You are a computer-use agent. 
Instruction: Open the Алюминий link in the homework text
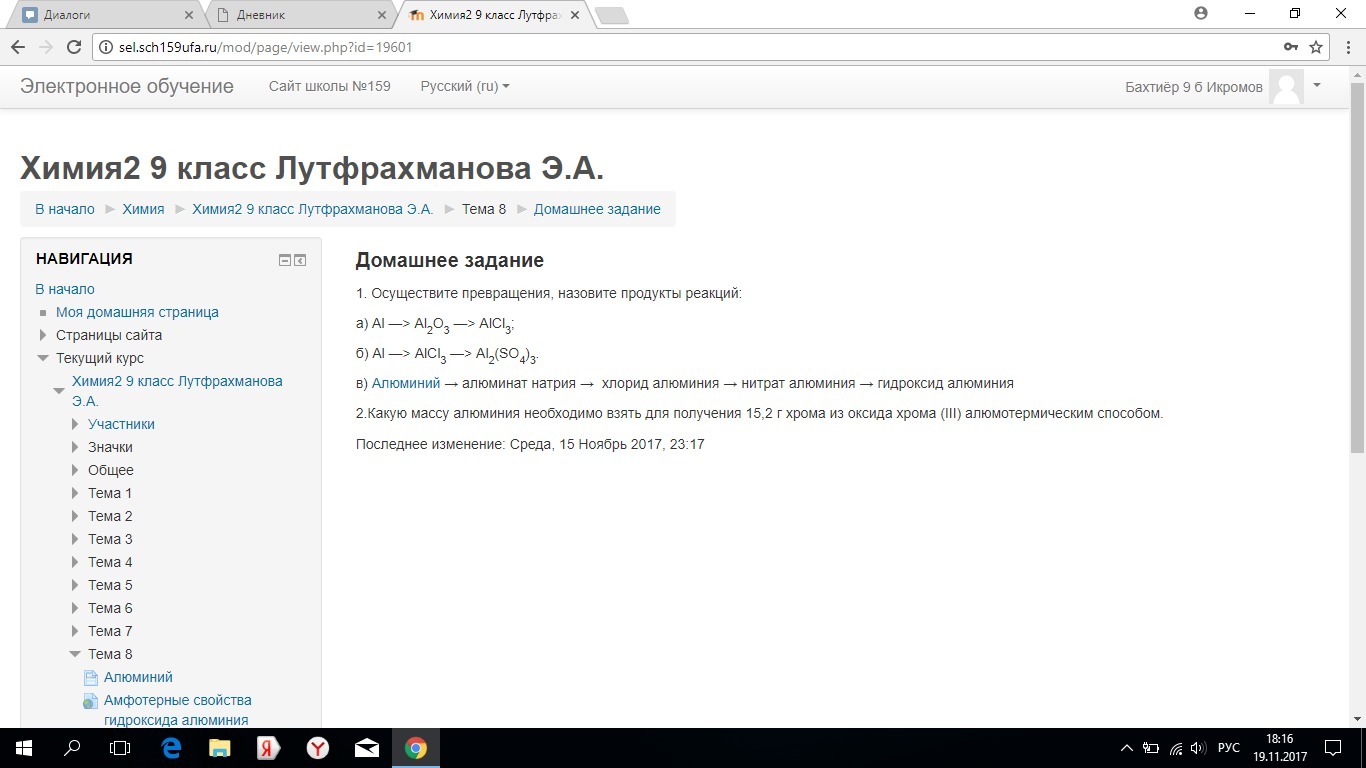[x=404, y=382]
